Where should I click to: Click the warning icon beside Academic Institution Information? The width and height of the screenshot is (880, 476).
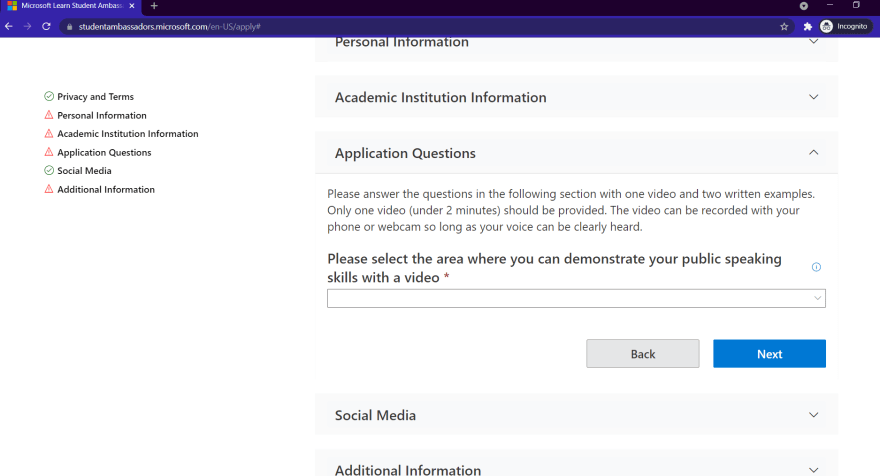point(49,134)
